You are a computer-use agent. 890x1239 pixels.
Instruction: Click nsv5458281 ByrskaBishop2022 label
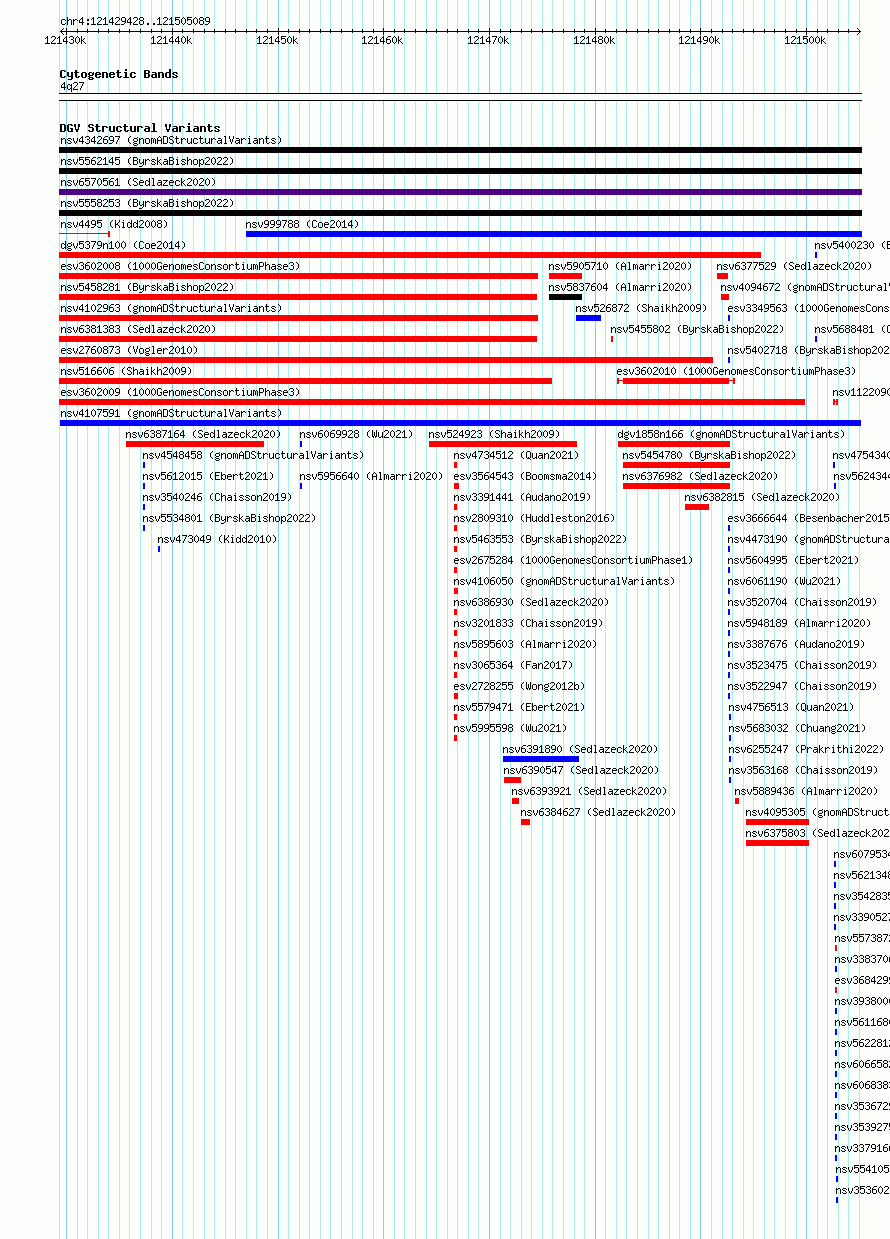[x=147, y=287]
